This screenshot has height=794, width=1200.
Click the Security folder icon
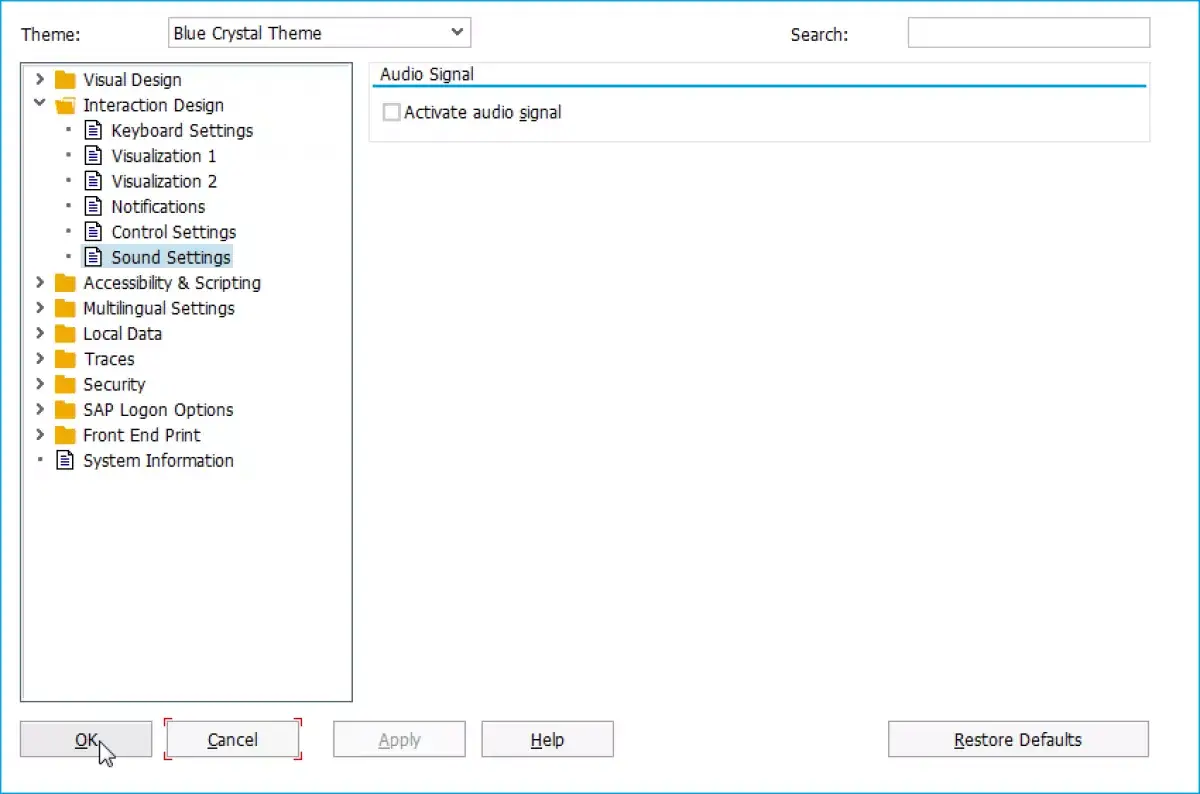(x=65, y=384)
